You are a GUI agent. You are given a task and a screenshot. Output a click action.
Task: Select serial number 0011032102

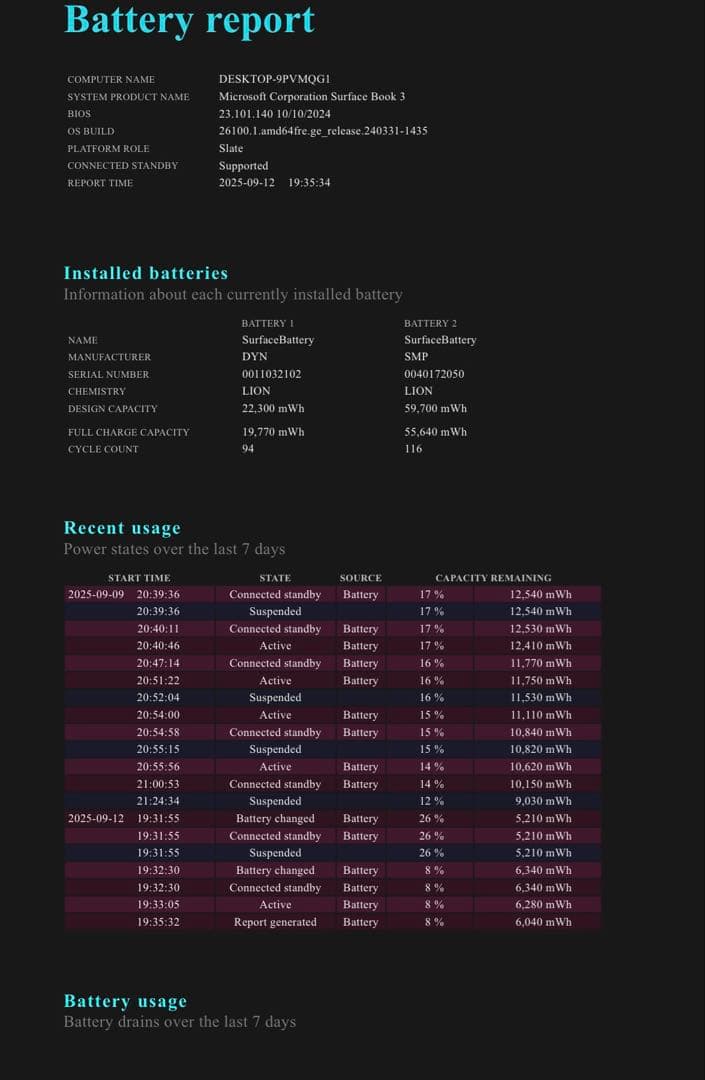271,374
